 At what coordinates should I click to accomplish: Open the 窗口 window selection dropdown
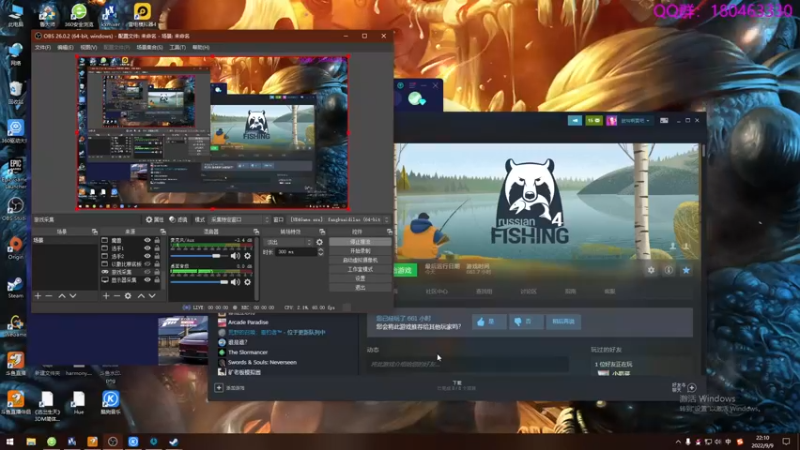point(338,219)
